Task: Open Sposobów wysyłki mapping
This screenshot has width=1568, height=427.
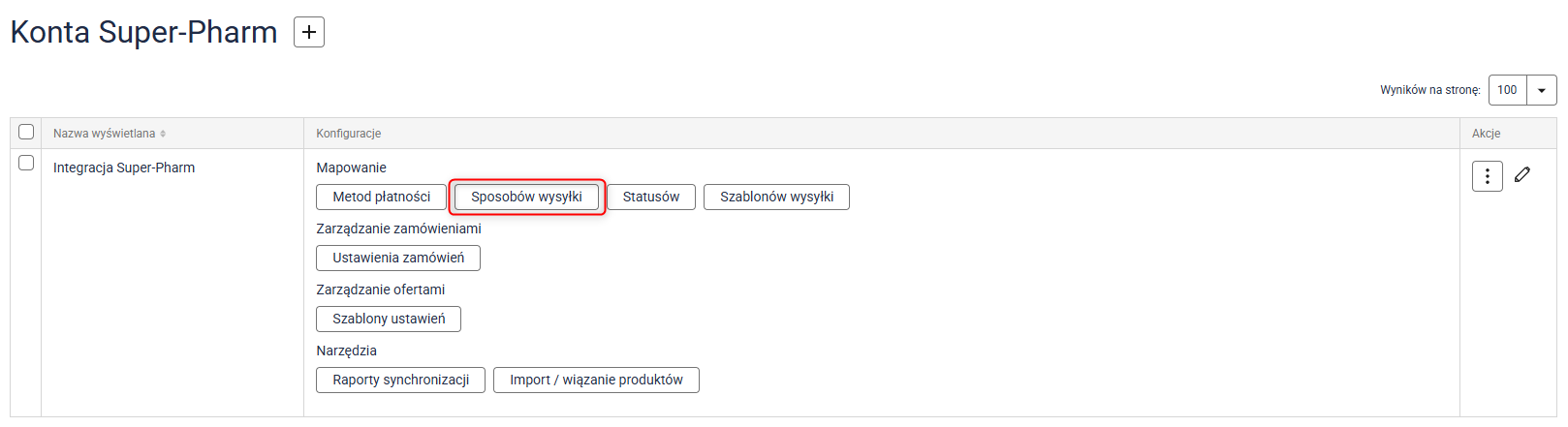Action: click(x=526, y=197)
